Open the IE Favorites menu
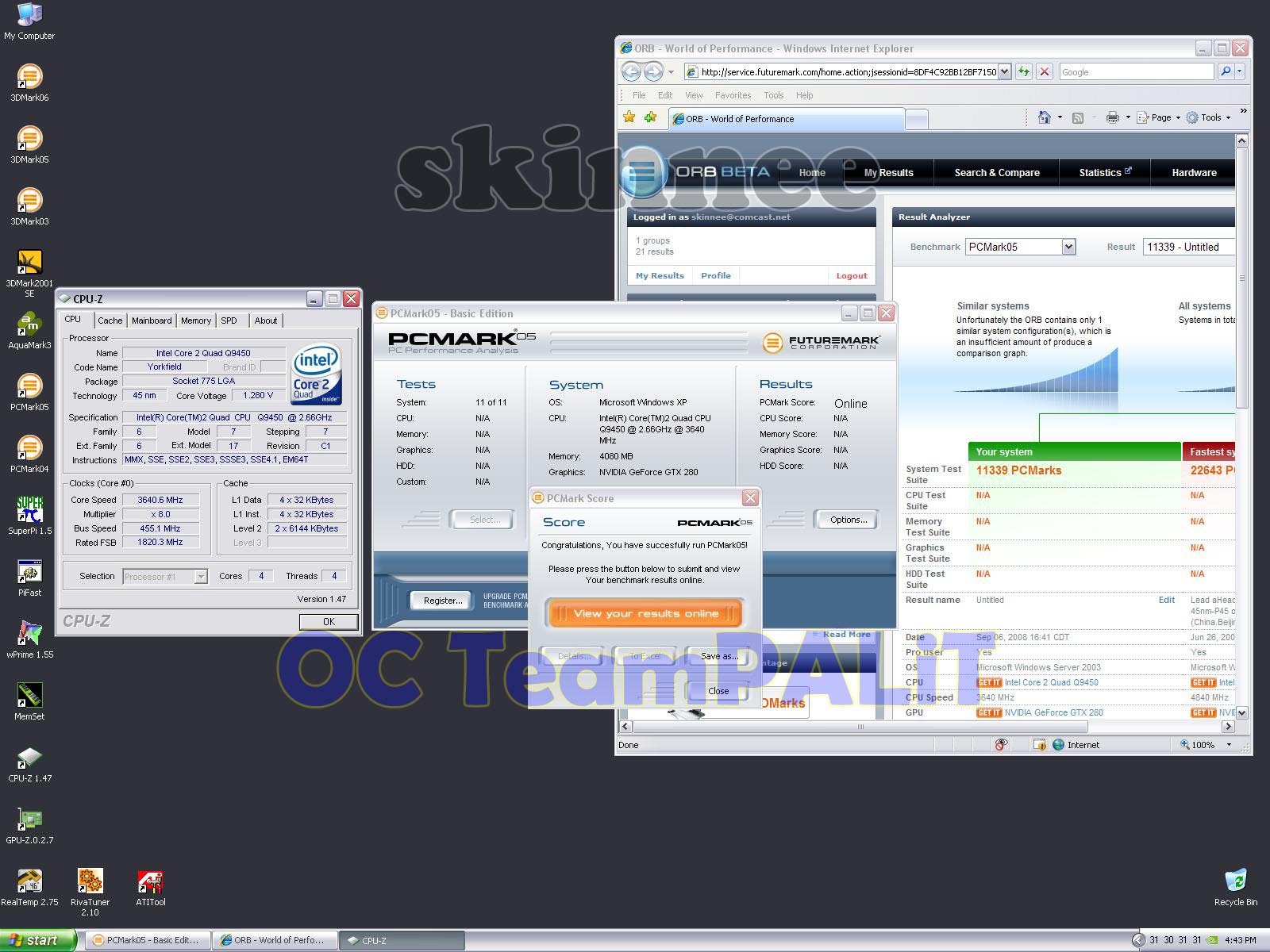The height and width of the screenshot is (952, 1270). (x=733, y=95)
